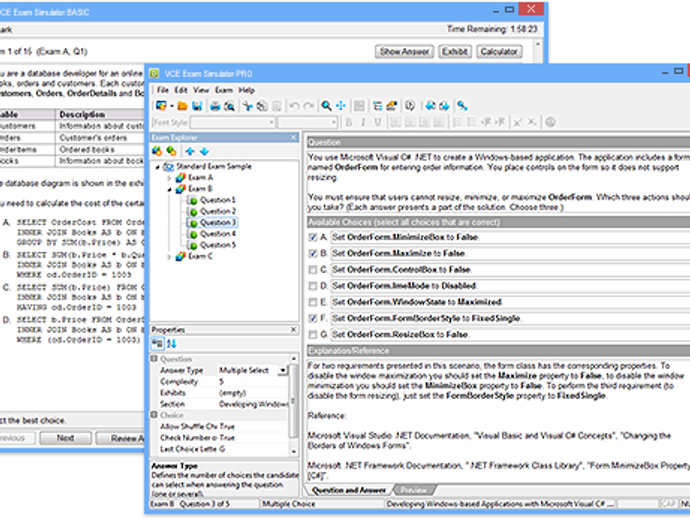Expand the Exam C tree node

point(169,257)
